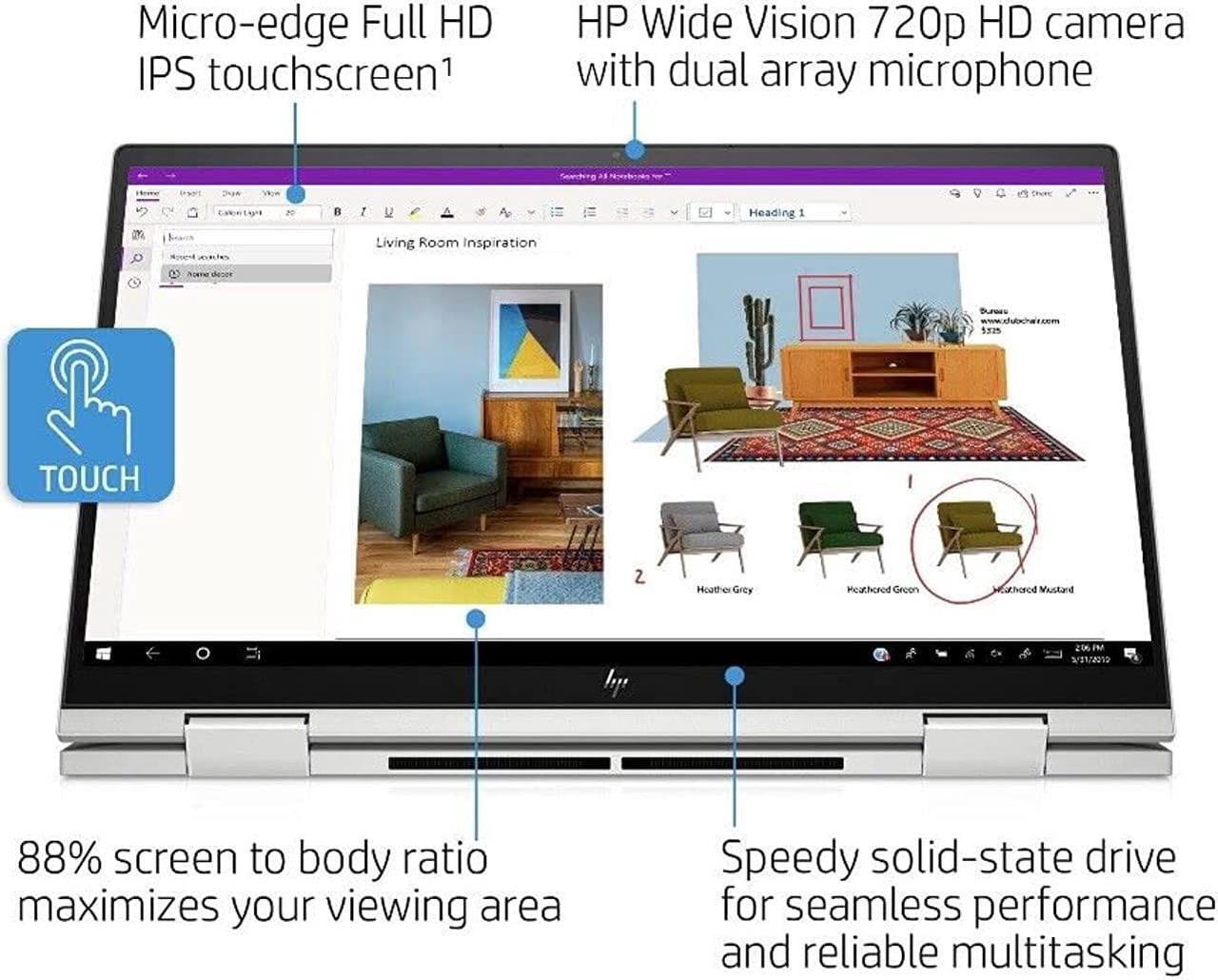This screenshot has height=980, width=1218.
Task: Open the Home ribbon tab
Action: pos(147,193)
